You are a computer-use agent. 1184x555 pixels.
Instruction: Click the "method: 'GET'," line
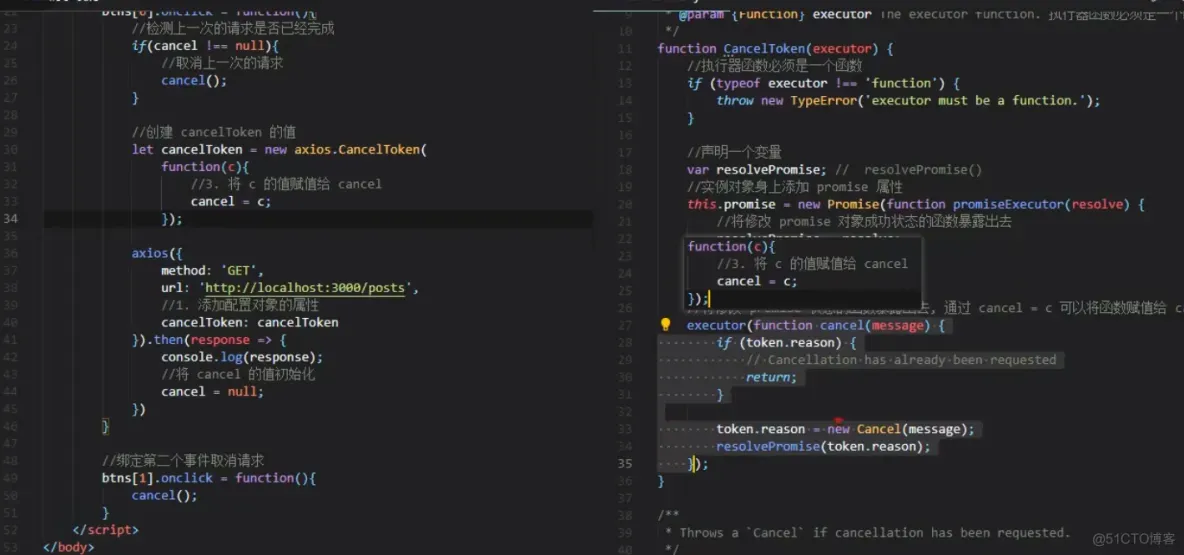[213, 270]
